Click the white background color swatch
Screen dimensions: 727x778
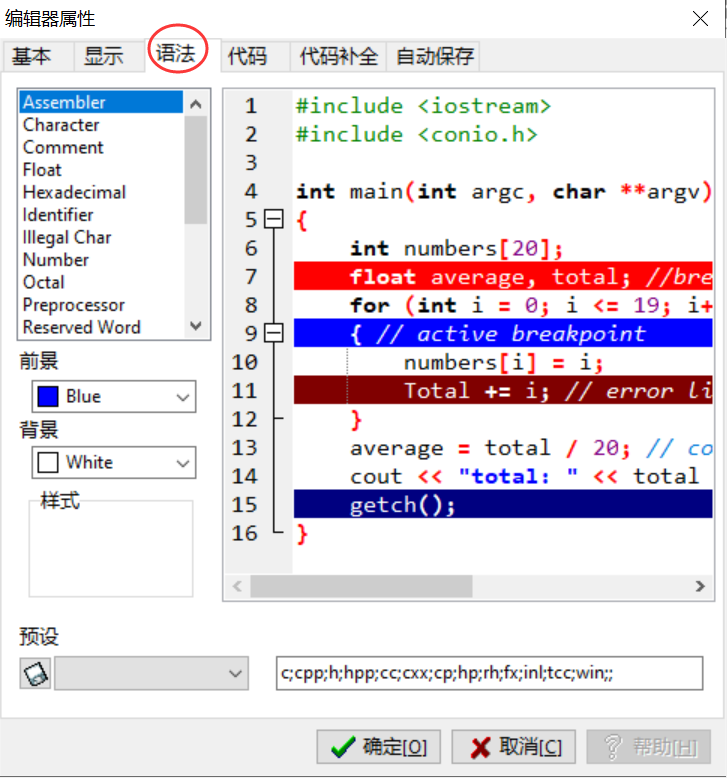click(48, 462)
